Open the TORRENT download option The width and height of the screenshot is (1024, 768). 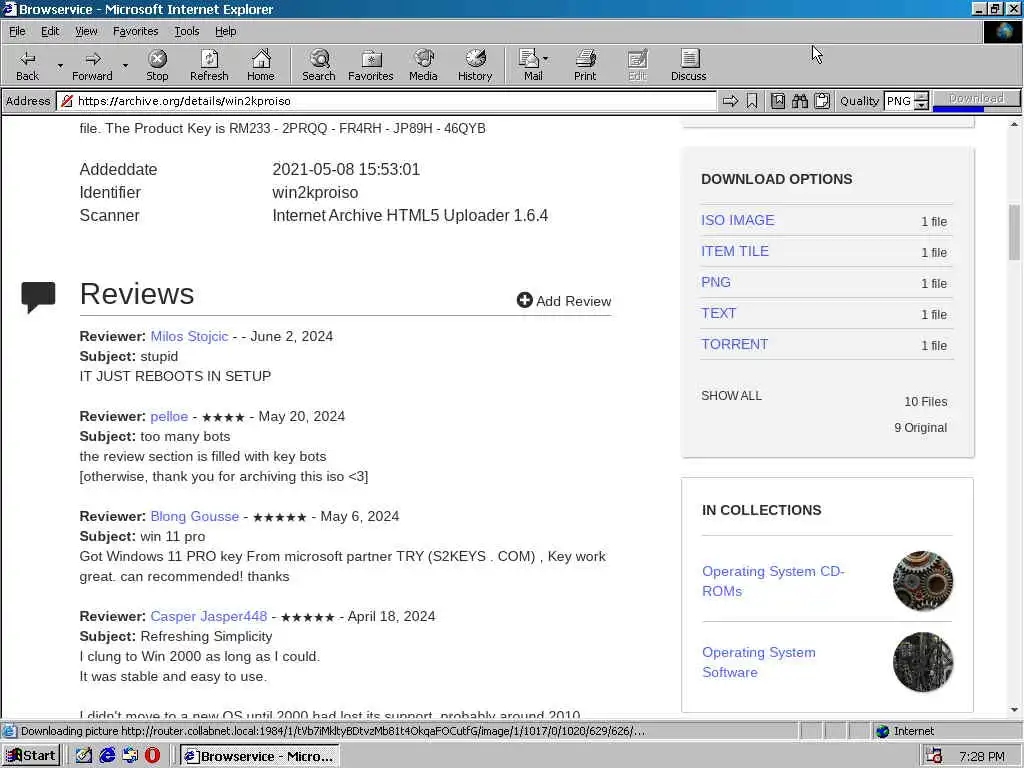pos(734,344)
